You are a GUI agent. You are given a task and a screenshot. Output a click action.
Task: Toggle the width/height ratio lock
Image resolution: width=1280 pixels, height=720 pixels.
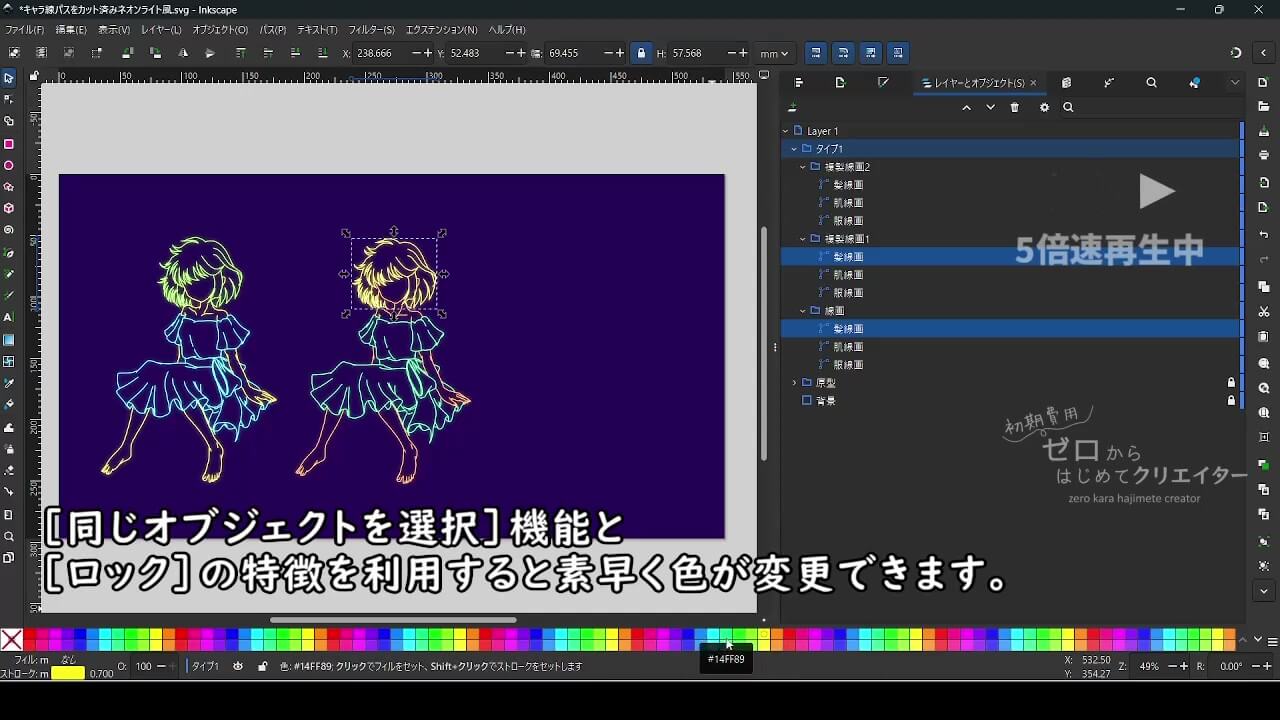pyautogui.click(x=641, y=53)
